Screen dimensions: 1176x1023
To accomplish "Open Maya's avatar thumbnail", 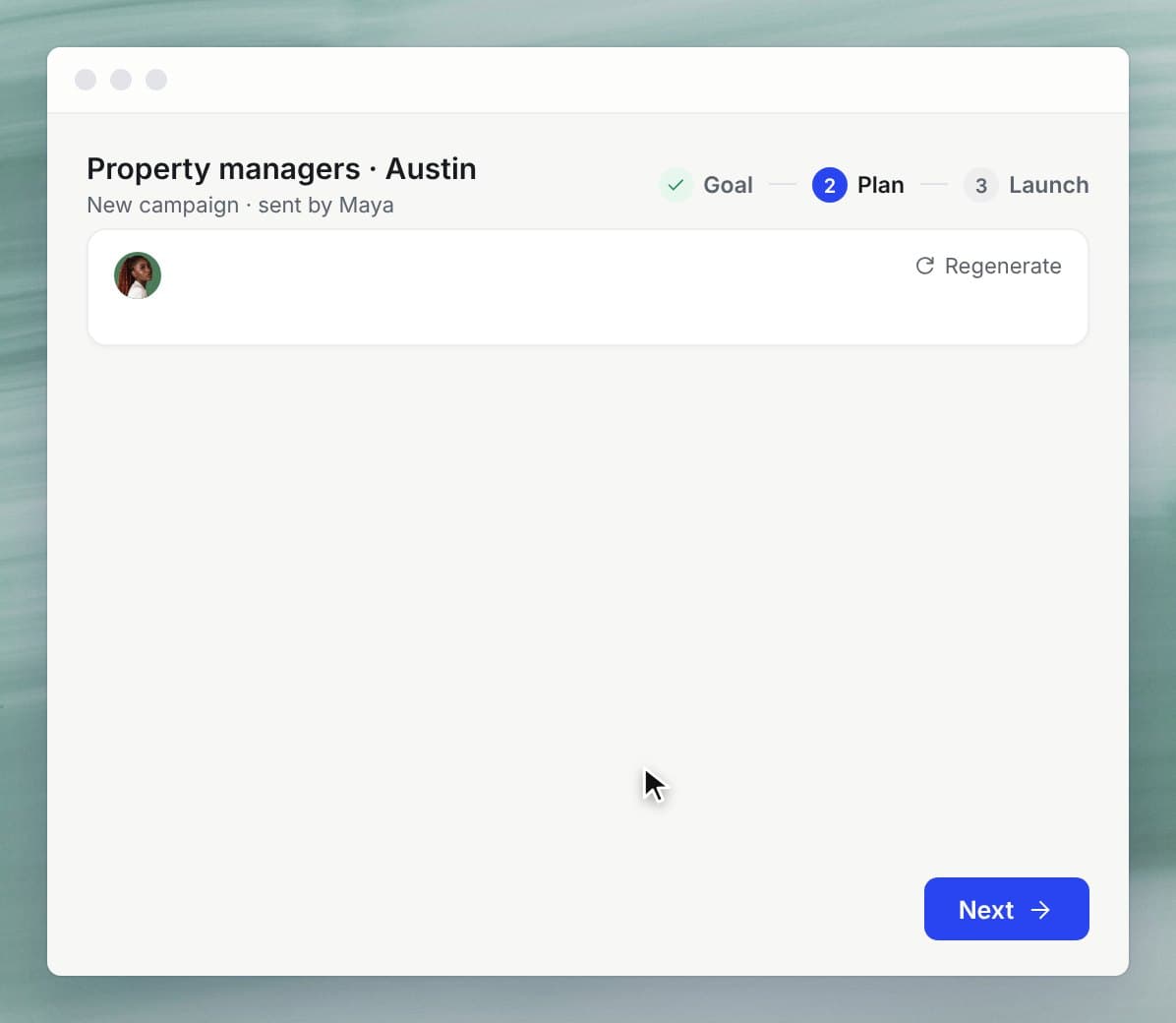I will [x=138, y=275].
